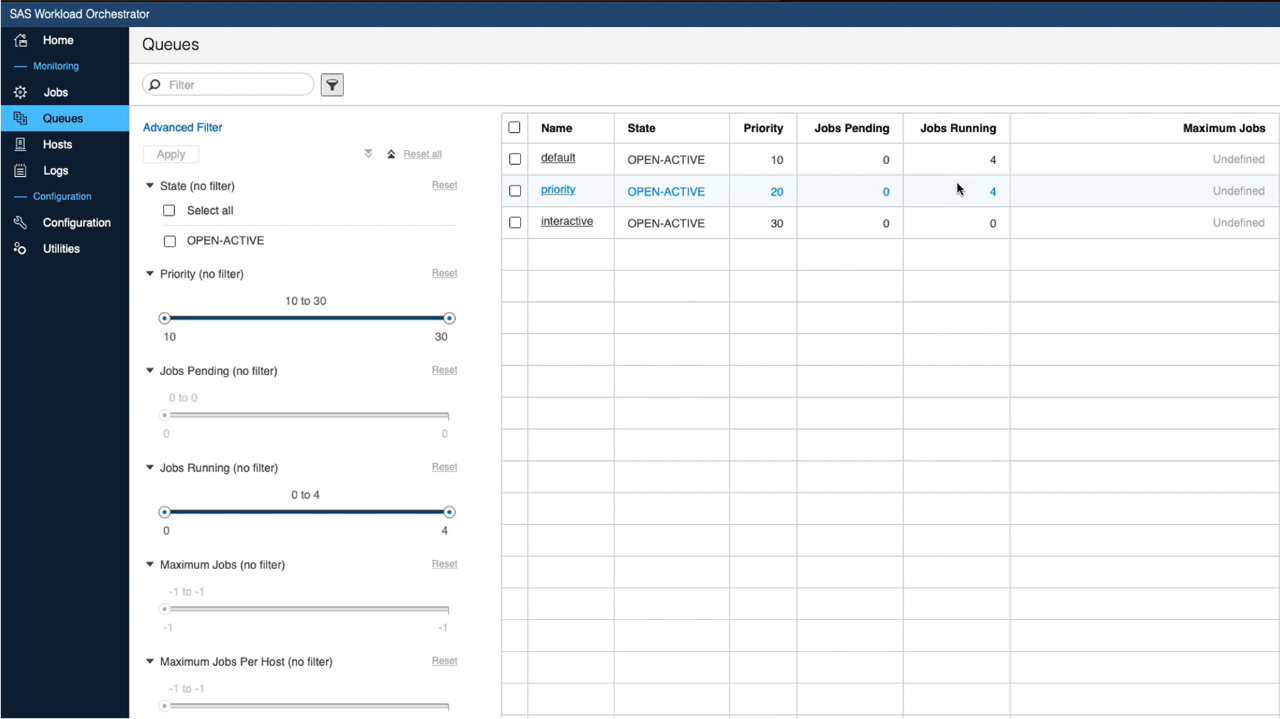
Task: Click the Jobs gear icon
Action: 20,92
